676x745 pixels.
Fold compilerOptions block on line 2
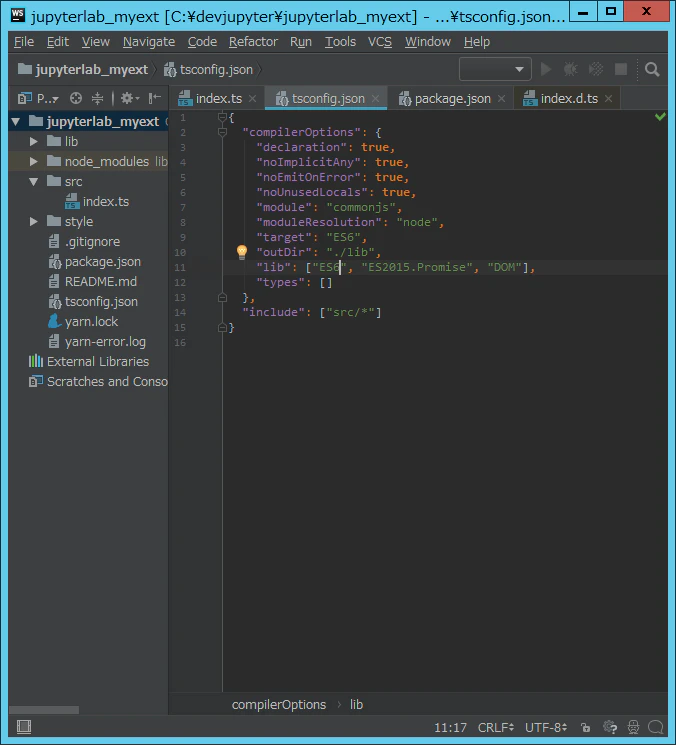(x=222, y=132)
